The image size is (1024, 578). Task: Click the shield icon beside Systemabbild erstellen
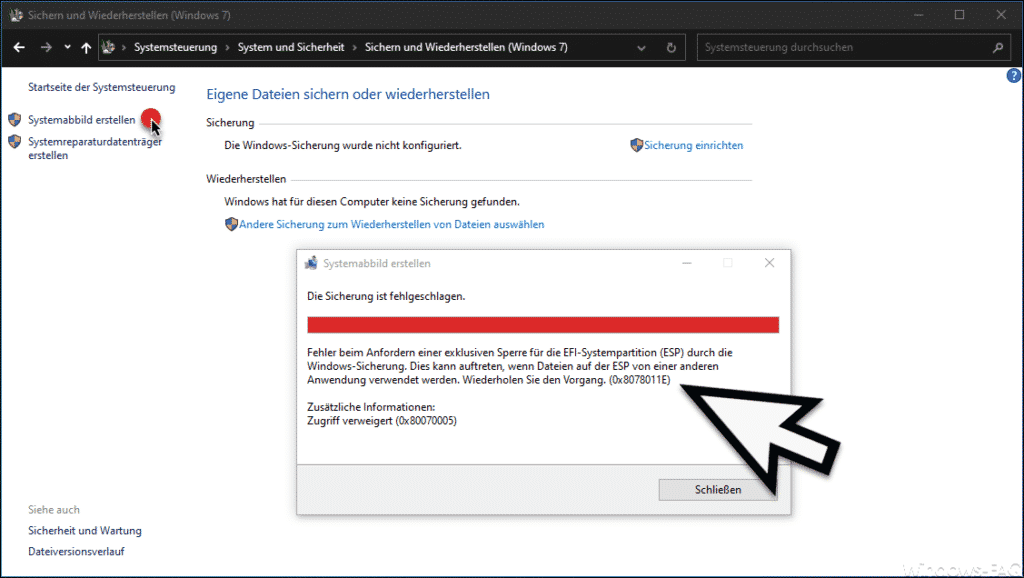[x=14, y=120]
